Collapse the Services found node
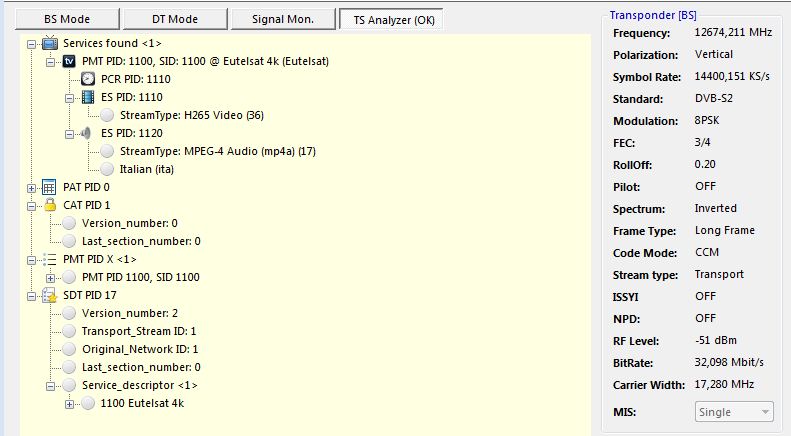 click(x=31, y=44)
